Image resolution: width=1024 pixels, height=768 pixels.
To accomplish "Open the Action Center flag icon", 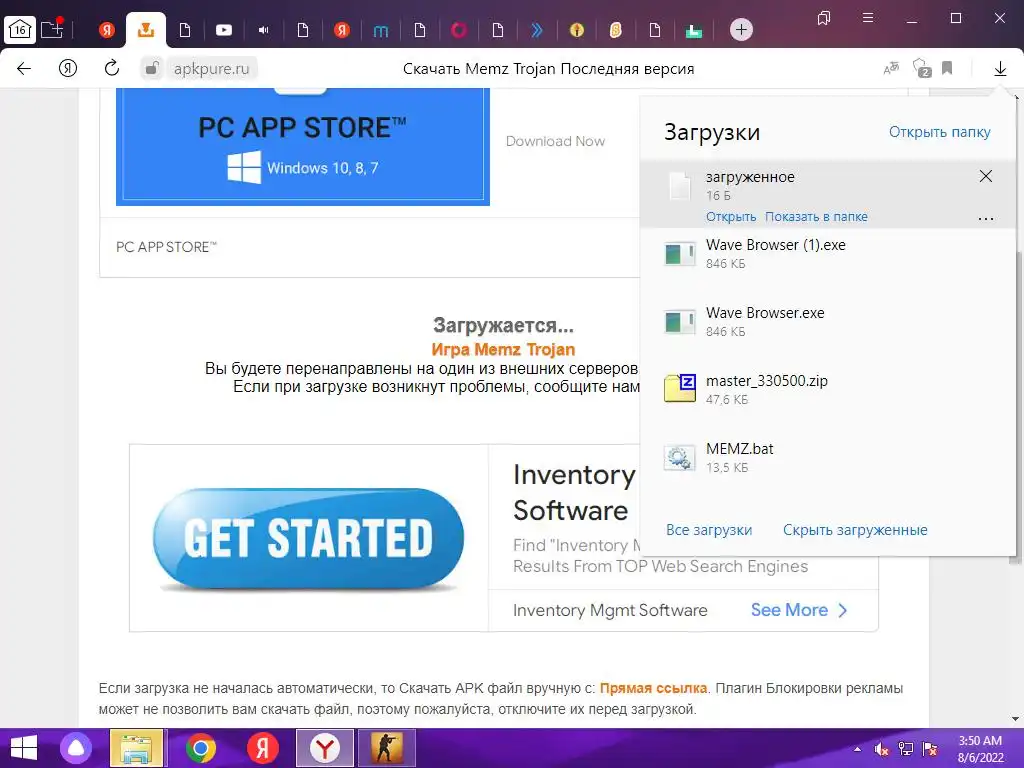I will pos(930,749).
